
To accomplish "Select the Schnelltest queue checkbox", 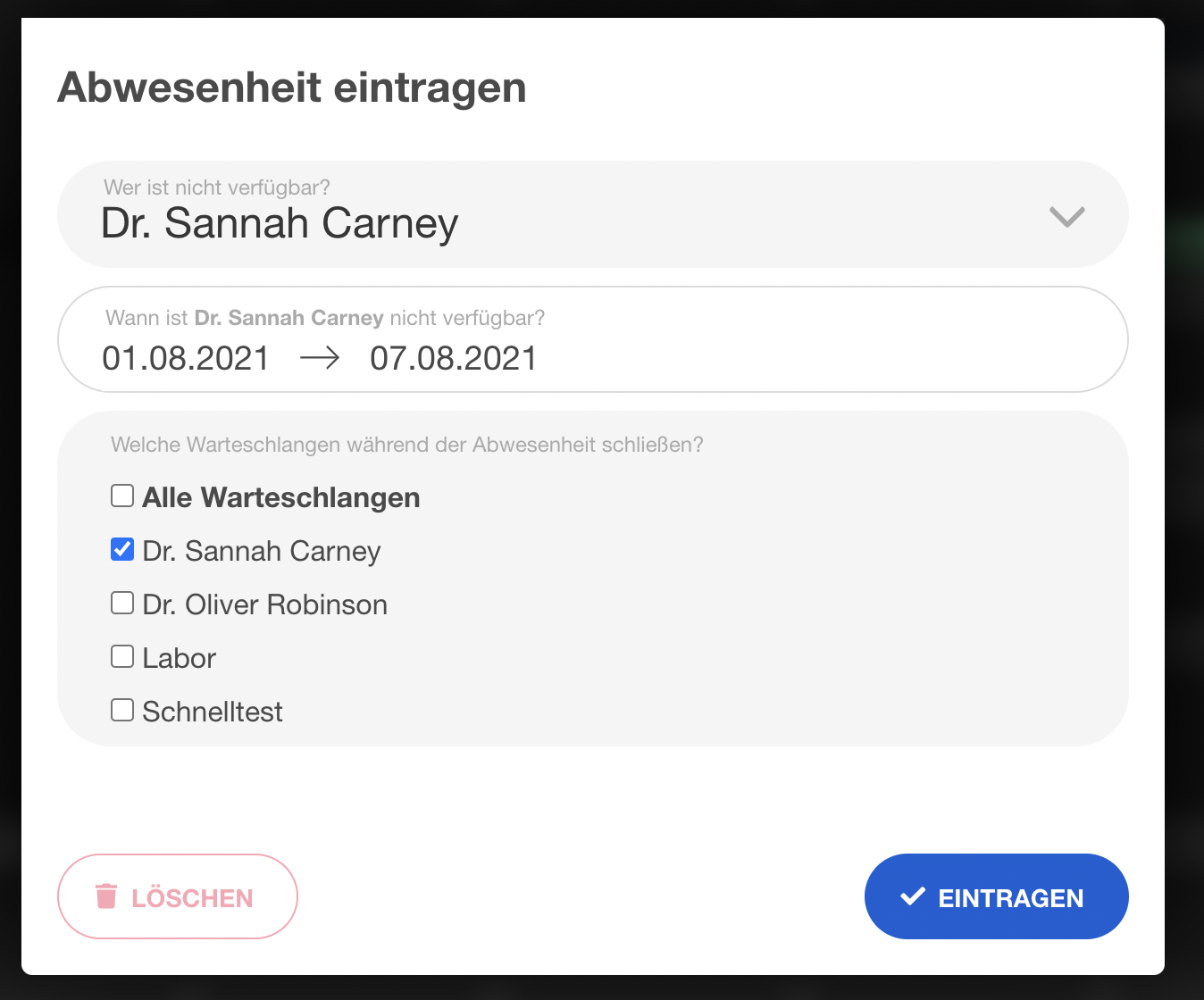I will point(122,710).
